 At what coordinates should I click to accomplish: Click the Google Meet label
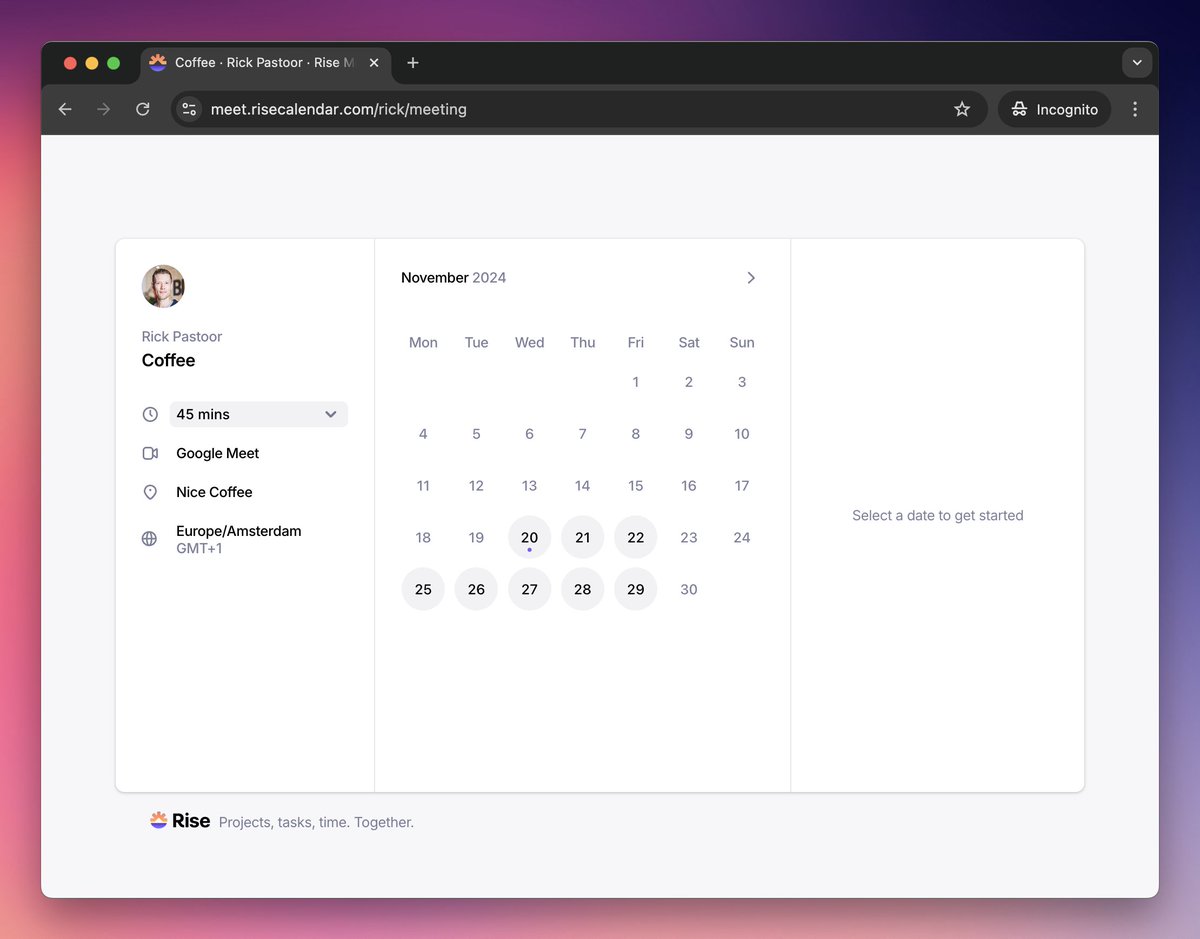(x=217, y=453)
